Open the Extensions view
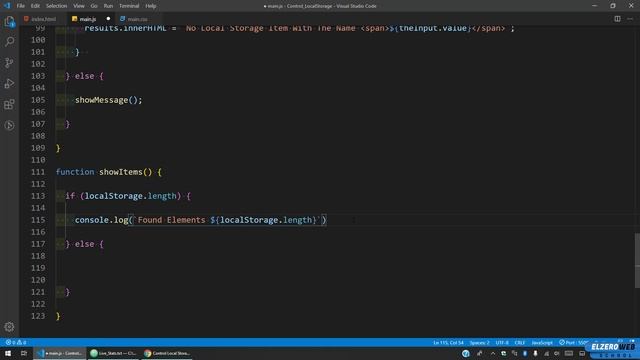640x360 pixels. coord(9,104)
